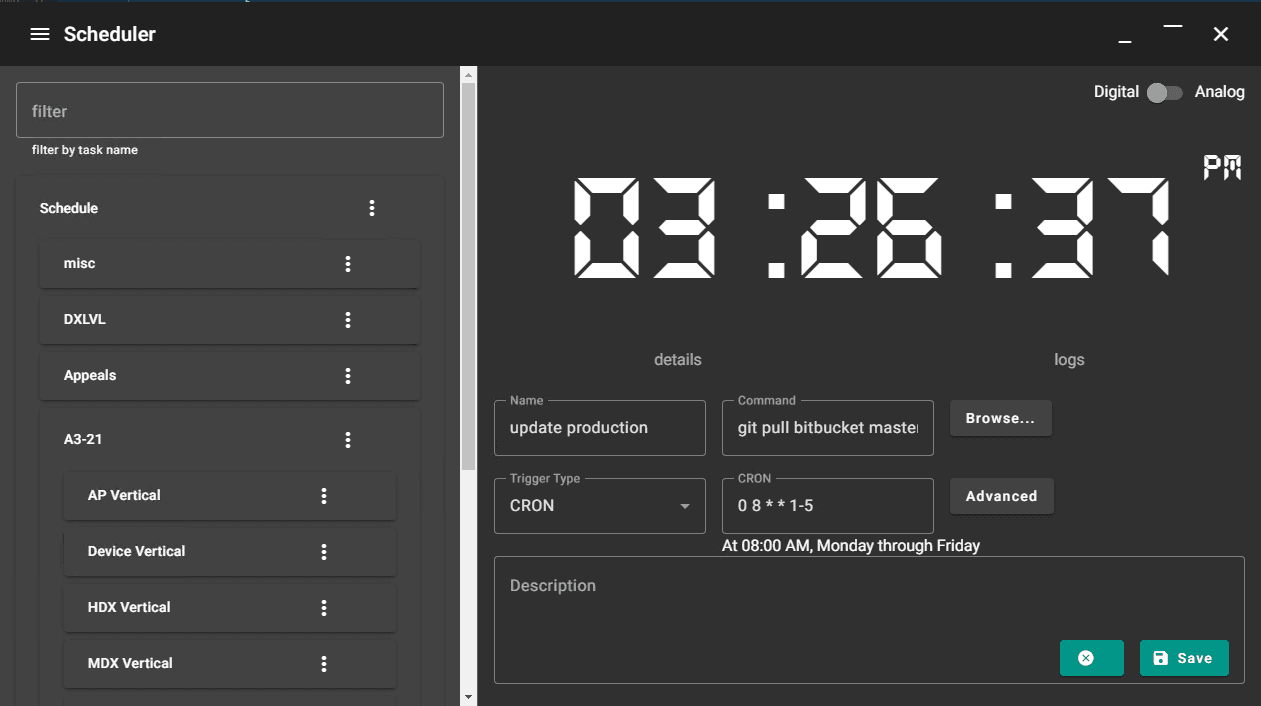Open the three-dot menu for misc
This screenshot has height=706, width=1261.
(x=348, y=264)
